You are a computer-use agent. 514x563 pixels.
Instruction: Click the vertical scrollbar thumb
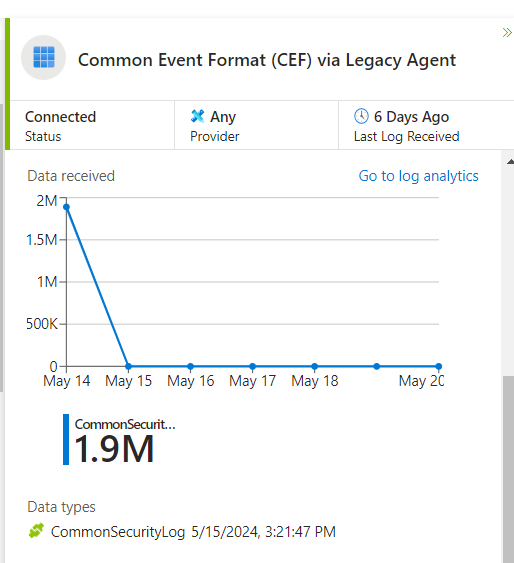coord(508,469)
